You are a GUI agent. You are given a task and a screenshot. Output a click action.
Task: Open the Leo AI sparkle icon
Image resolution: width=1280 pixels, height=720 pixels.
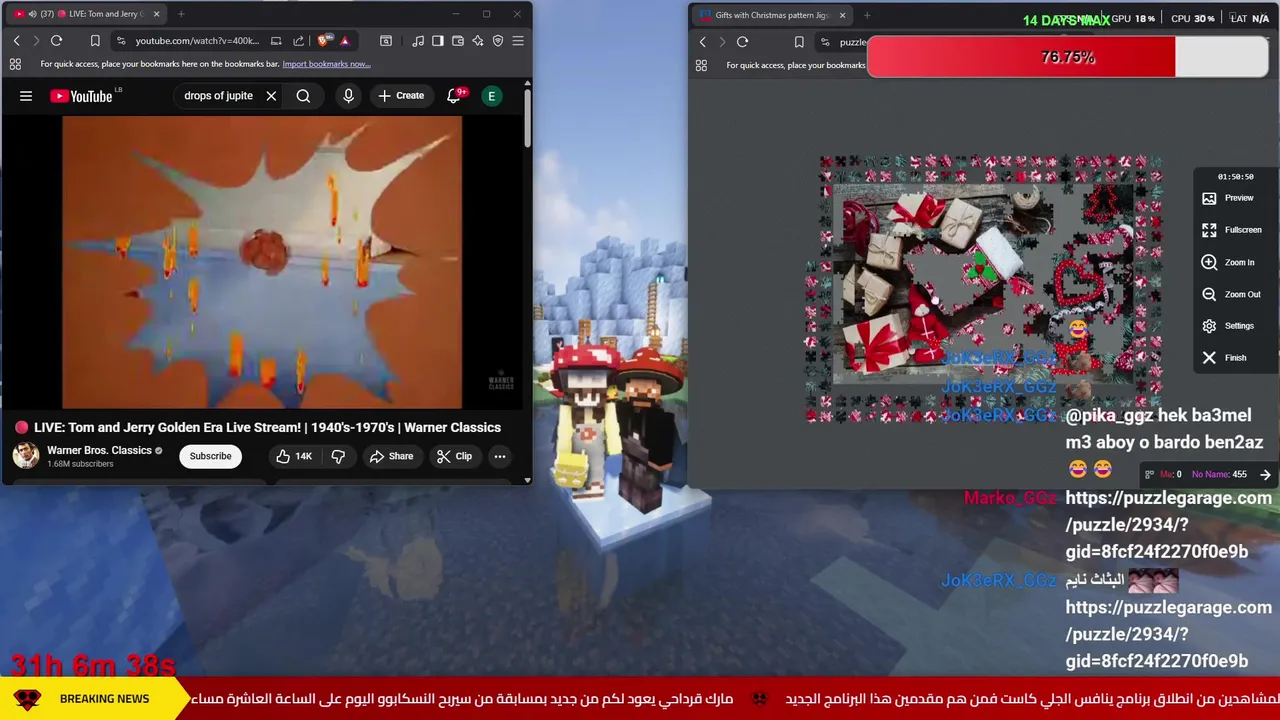coord(478,41)
